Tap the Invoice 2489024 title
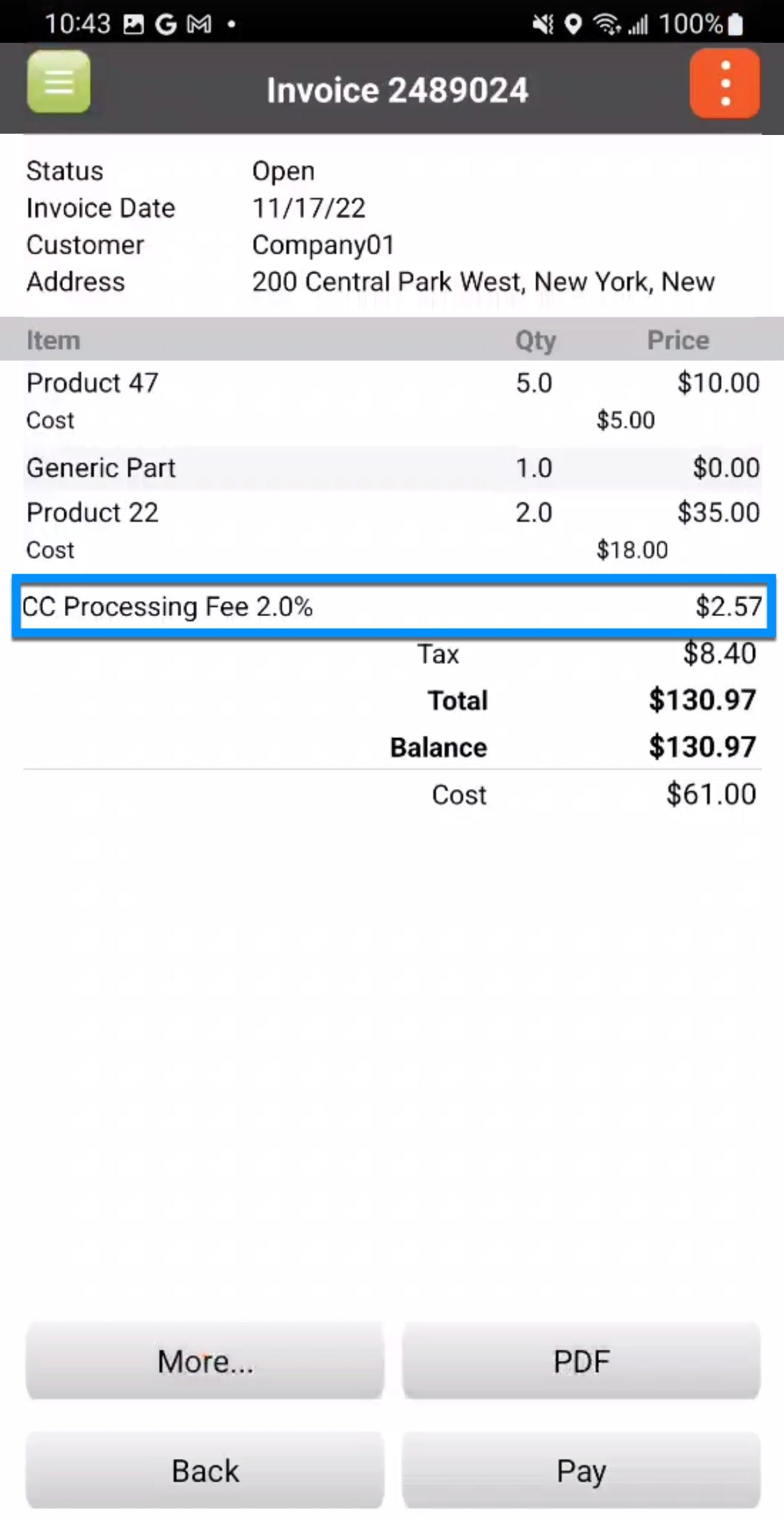Screen dimensions: 784x1520 pos(397,90)
